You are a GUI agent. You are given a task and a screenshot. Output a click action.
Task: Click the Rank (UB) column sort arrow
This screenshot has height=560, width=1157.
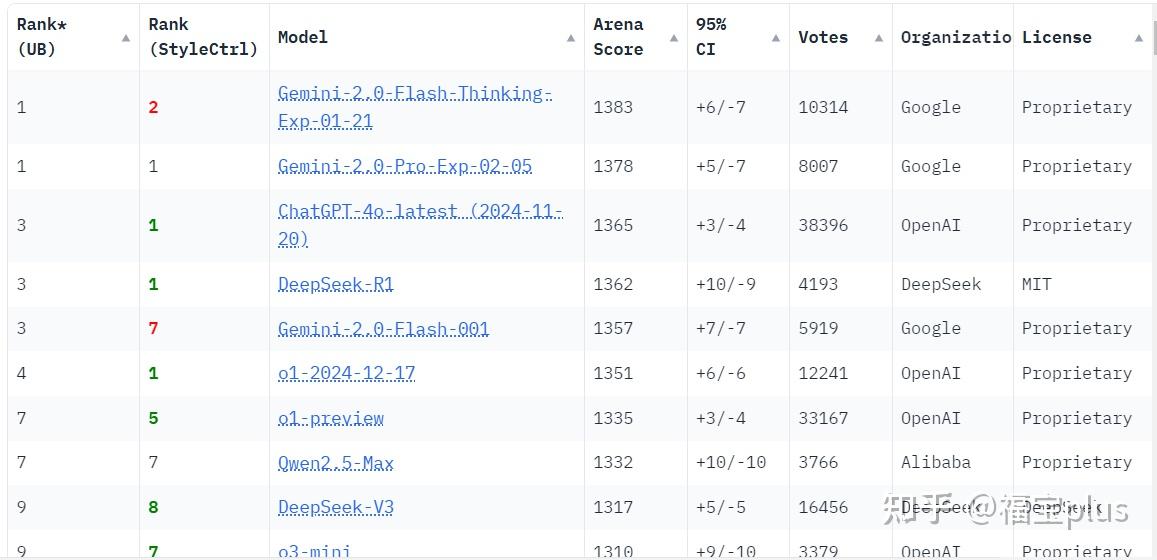click(126, 38)
